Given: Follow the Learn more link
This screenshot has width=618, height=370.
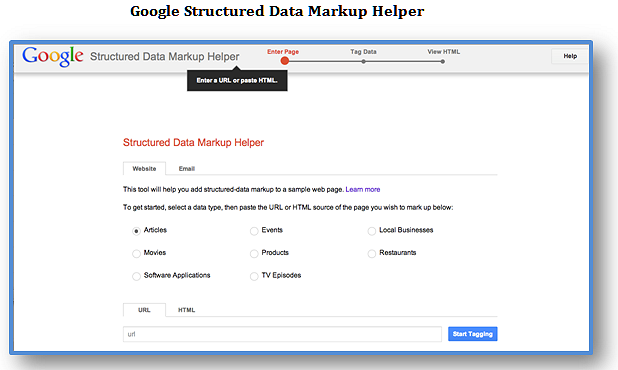Looking at the screenshot, I should point(363,190).
